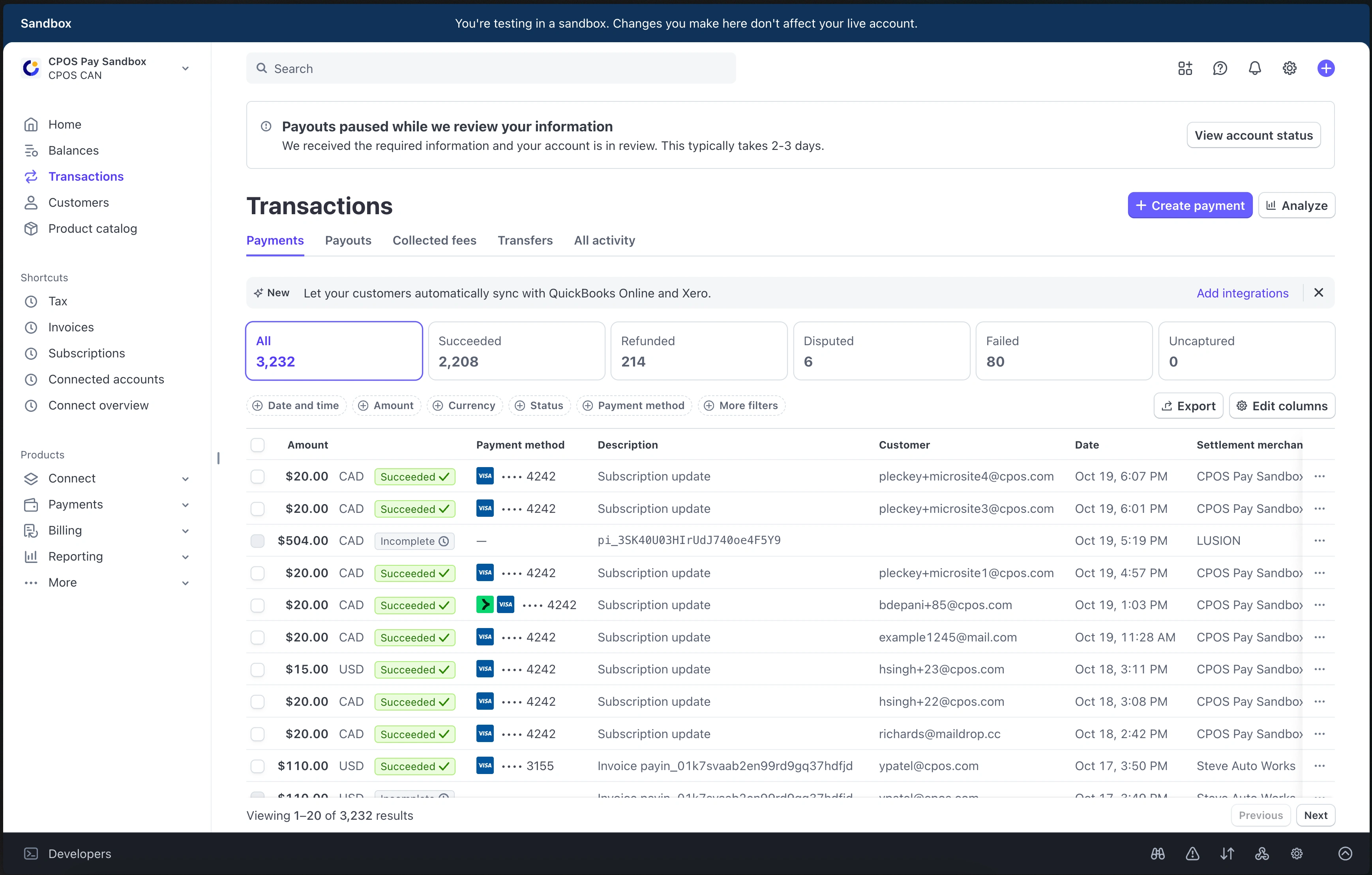Screen dimensions: 1372x875
Task: Click into the Search field
Action: point(490,68)
